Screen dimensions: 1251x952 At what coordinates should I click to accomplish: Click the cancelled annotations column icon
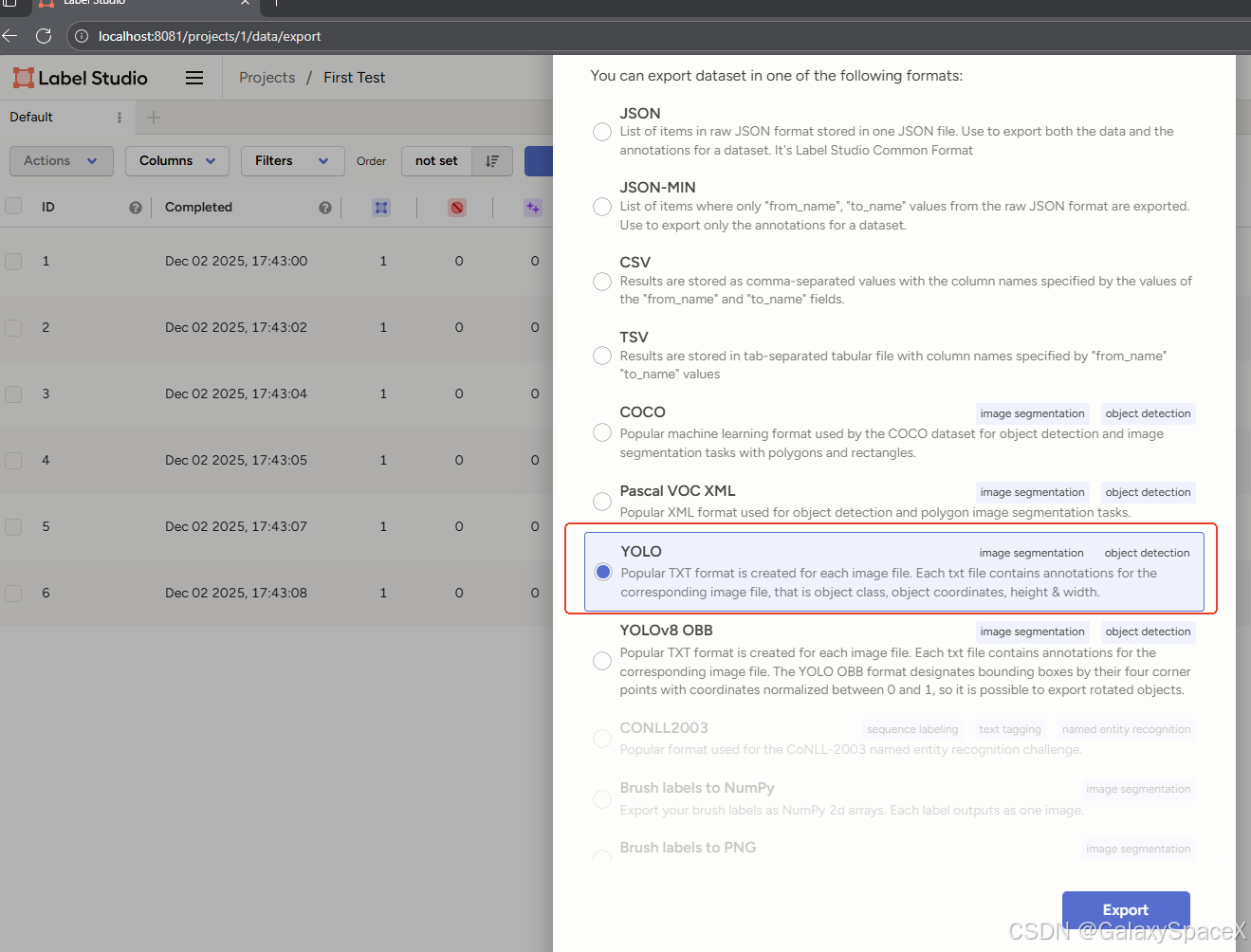pyautogui.click(x=457, y=208)
